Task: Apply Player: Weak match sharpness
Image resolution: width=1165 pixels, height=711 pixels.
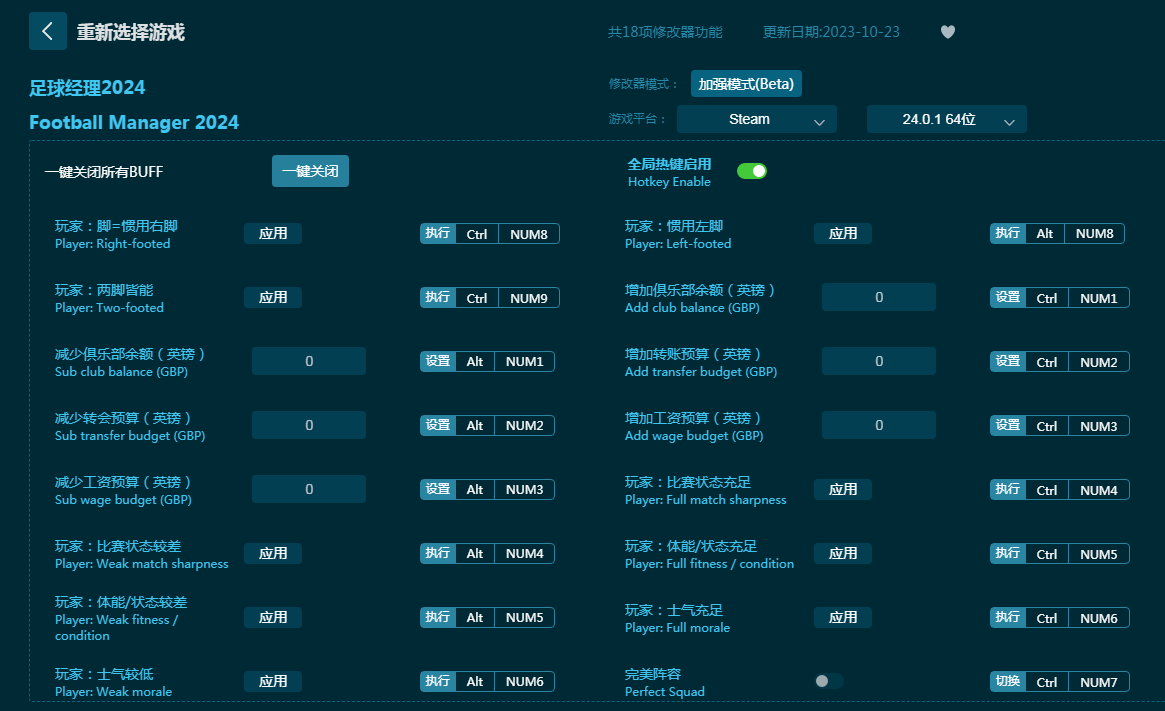Action: coord(273,553)
